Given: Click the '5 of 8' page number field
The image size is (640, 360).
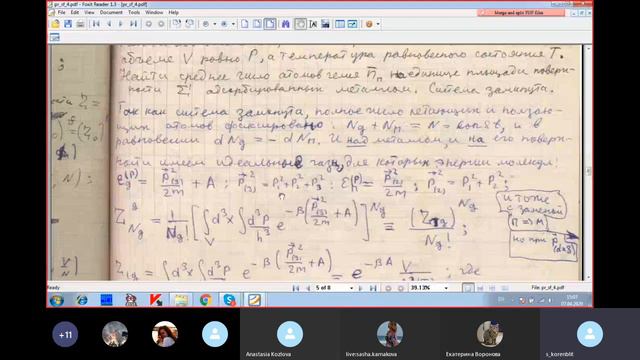Looking at the screenshot, I should 331,288.
